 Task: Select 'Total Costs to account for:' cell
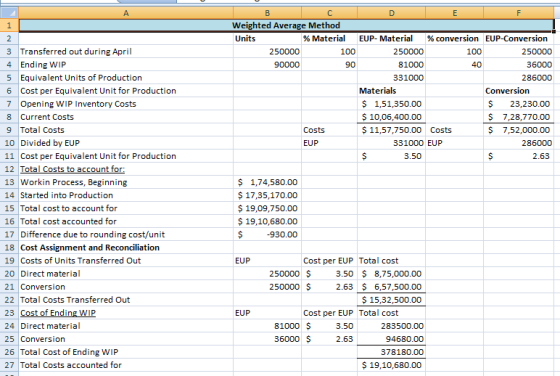click(126, 169)
